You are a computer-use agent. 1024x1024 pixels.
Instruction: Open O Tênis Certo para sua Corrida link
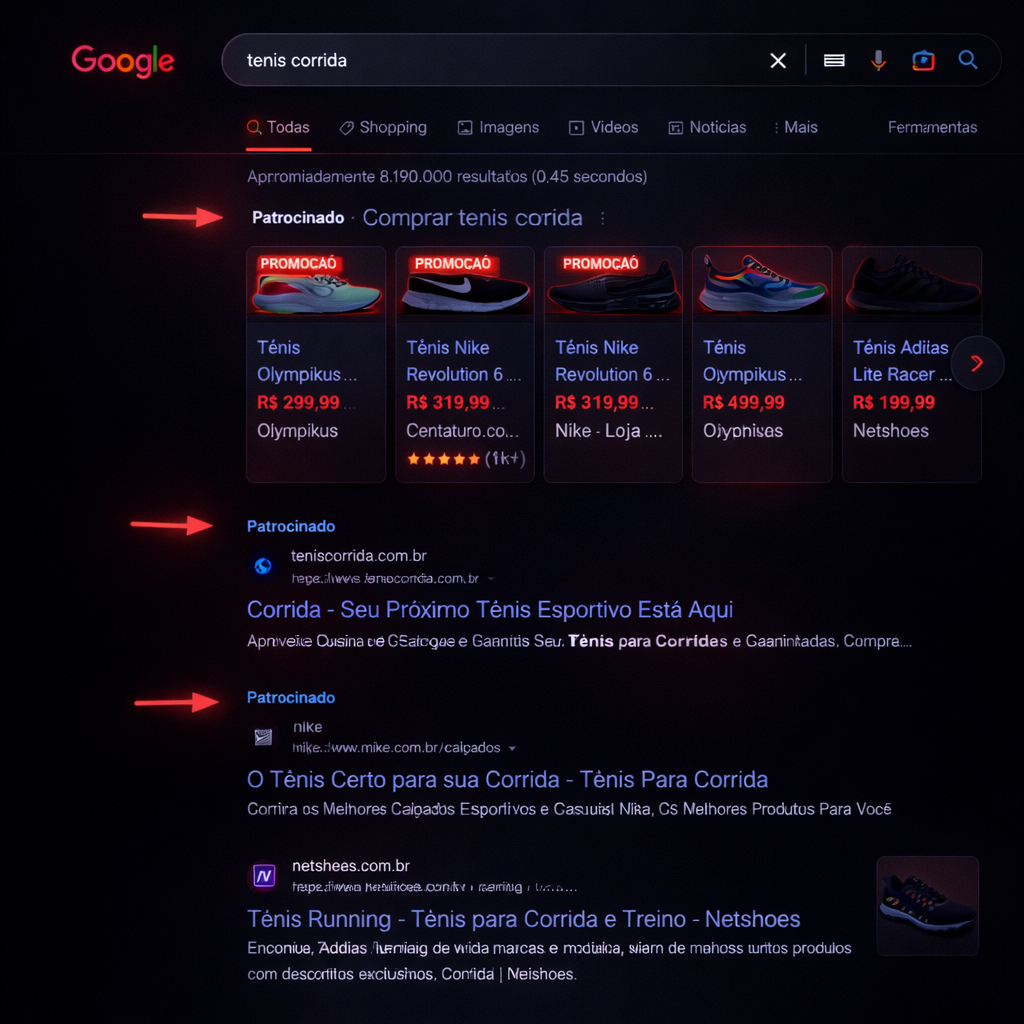507,779
